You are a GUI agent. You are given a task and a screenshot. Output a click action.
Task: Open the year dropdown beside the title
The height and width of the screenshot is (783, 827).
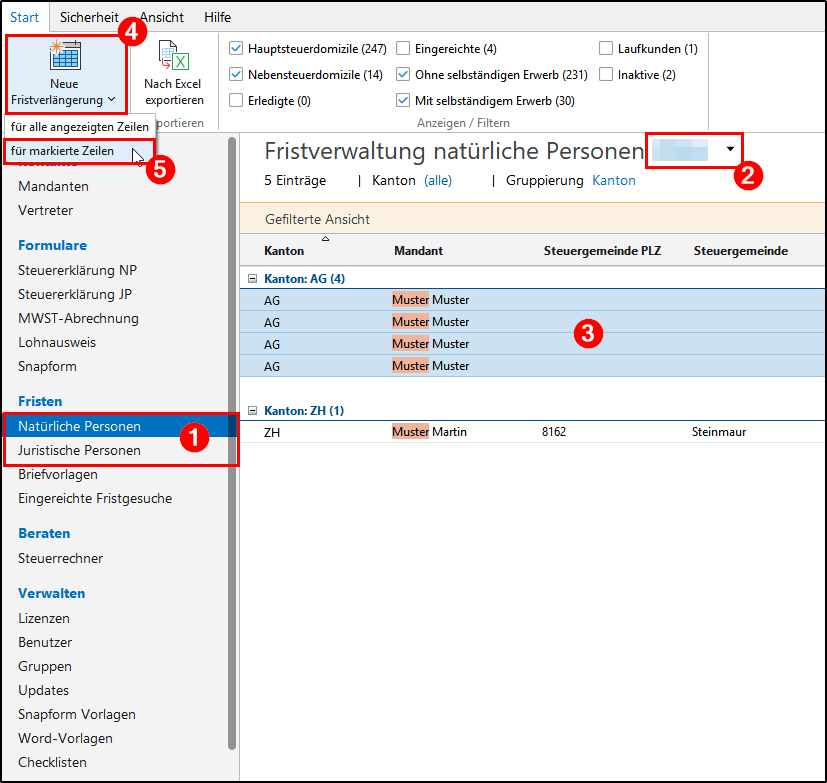point(730,149)
